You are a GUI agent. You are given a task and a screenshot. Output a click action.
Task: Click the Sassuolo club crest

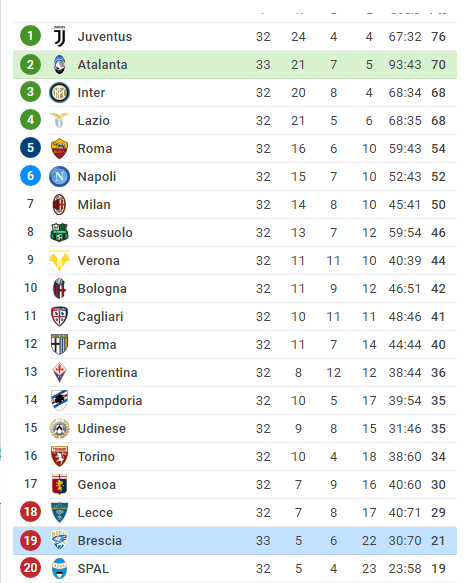(59, 232)
